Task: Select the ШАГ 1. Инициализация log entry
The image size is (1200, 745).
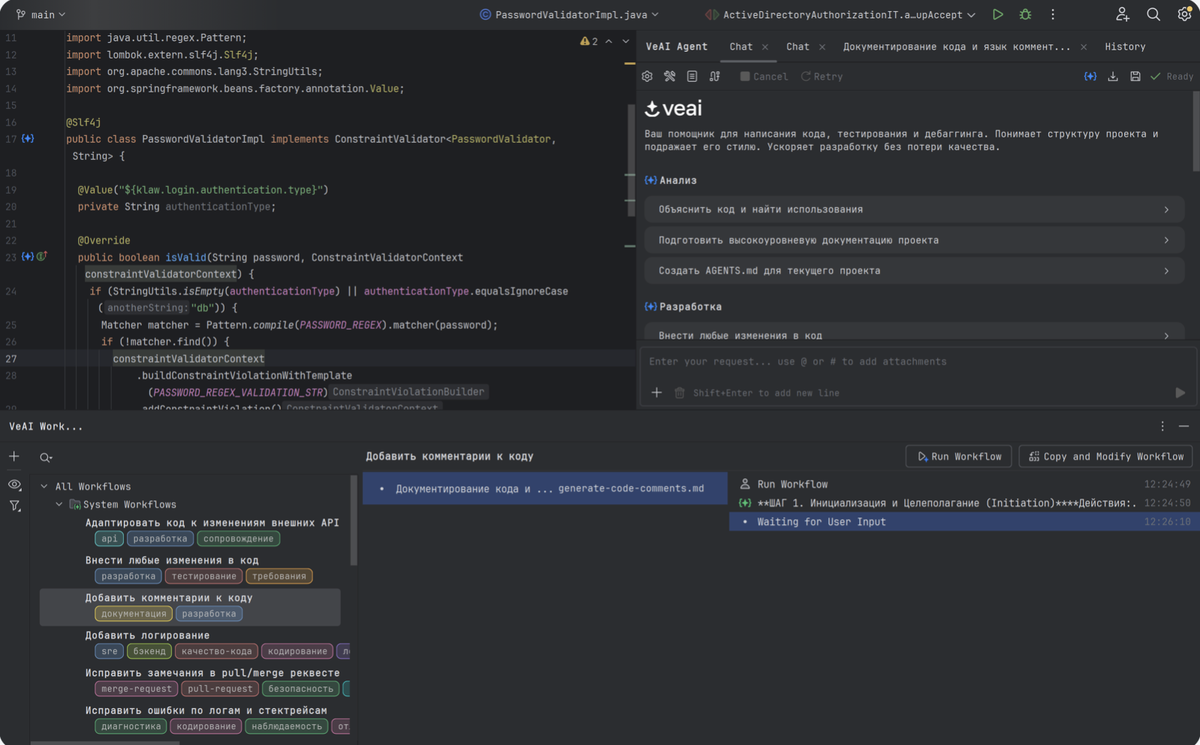Action: (x=964, y=503)
